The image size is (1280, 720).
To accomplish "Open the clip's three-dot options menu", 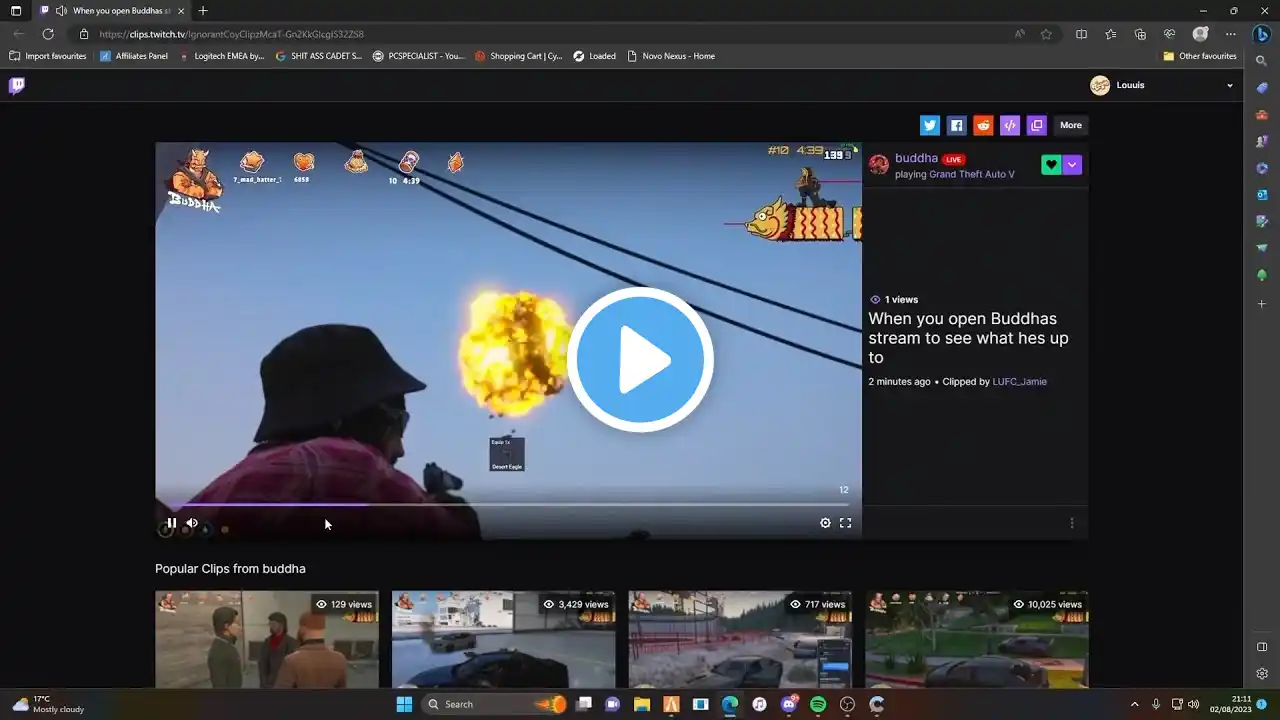I will [x=1072, y=523].
